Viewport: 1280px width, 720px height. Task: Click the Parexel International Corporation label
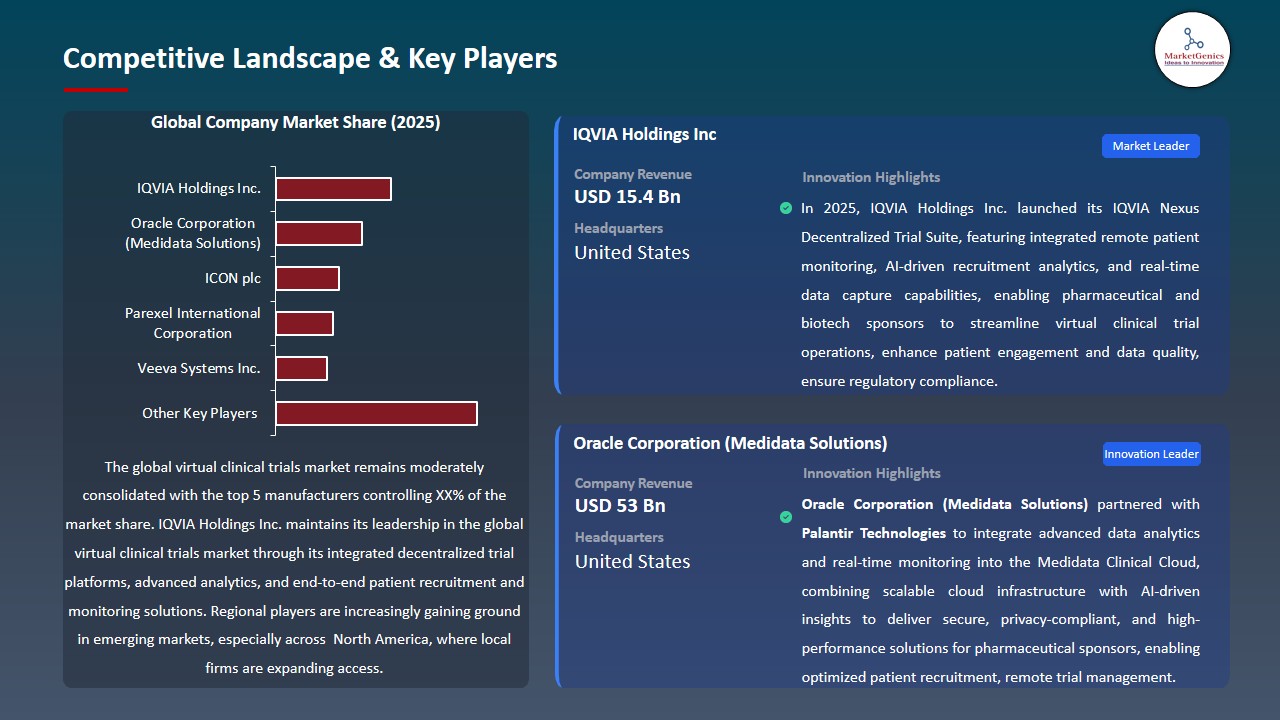click(x=192, y=323)
